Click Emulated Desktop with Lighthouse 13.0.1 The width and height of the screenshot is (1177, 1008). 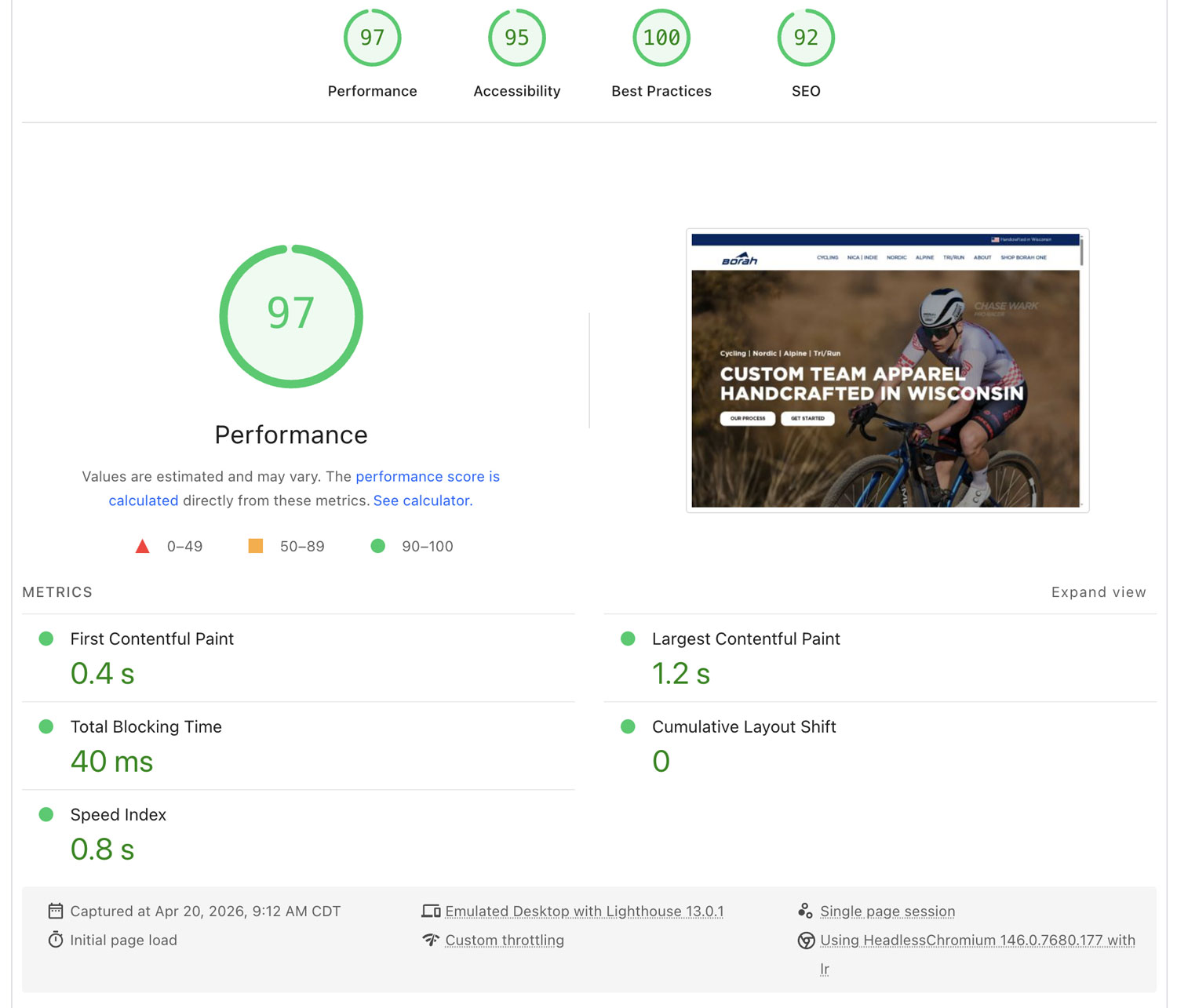tap(584, 911)
